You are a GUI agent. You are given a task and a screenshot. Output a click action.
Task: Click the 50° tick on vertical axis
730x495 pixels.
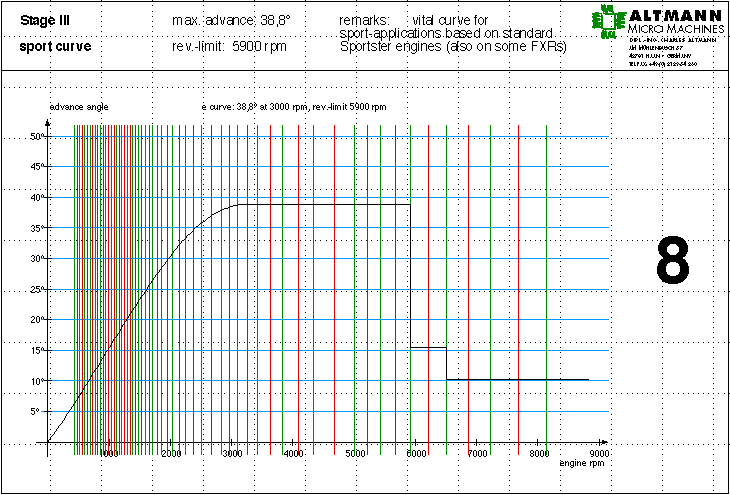[35, 136]
